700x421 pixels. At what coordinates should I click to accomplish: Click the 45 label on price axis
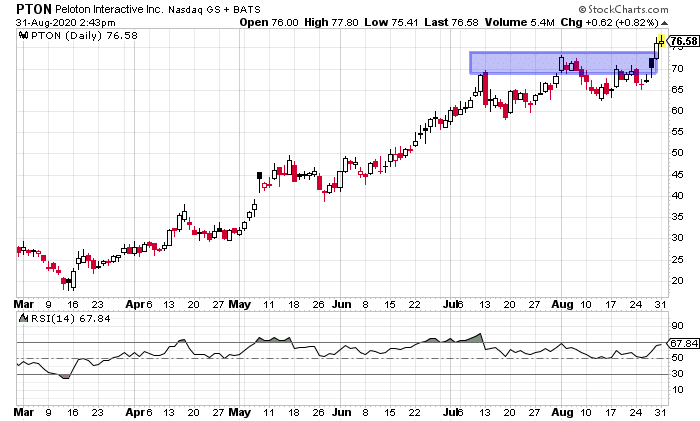678,174
